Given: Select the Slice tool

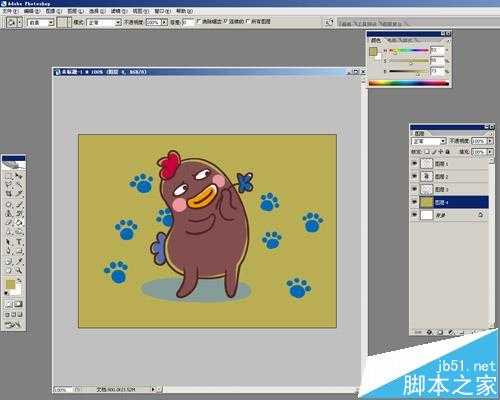Looking at the screenshot, I should pos(19,194).
